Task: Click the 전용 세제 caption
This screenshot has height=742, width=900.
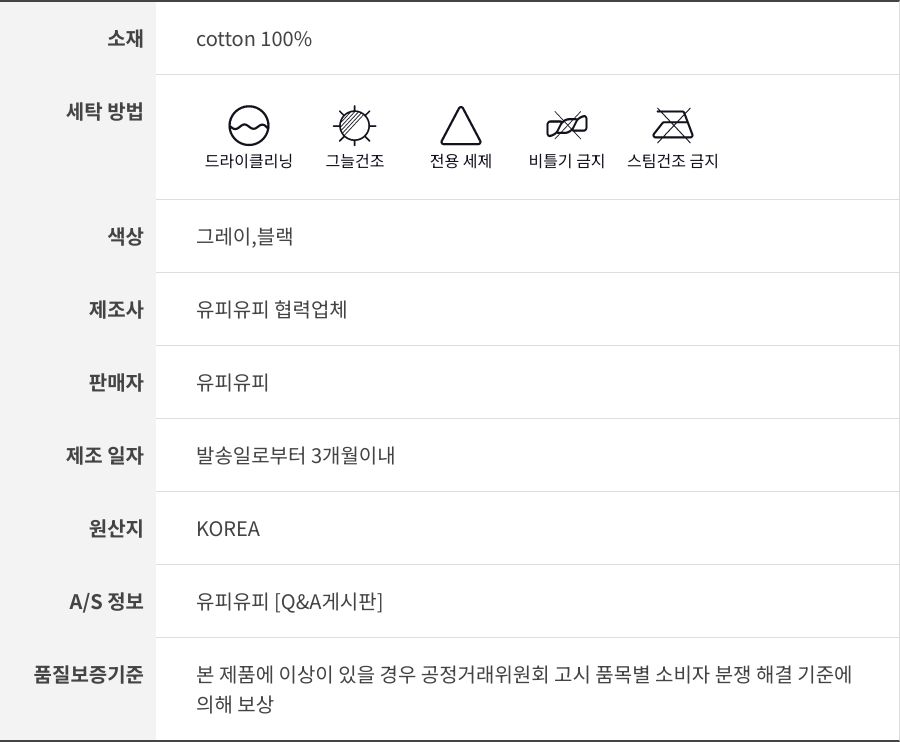Action: pos(461,161)
